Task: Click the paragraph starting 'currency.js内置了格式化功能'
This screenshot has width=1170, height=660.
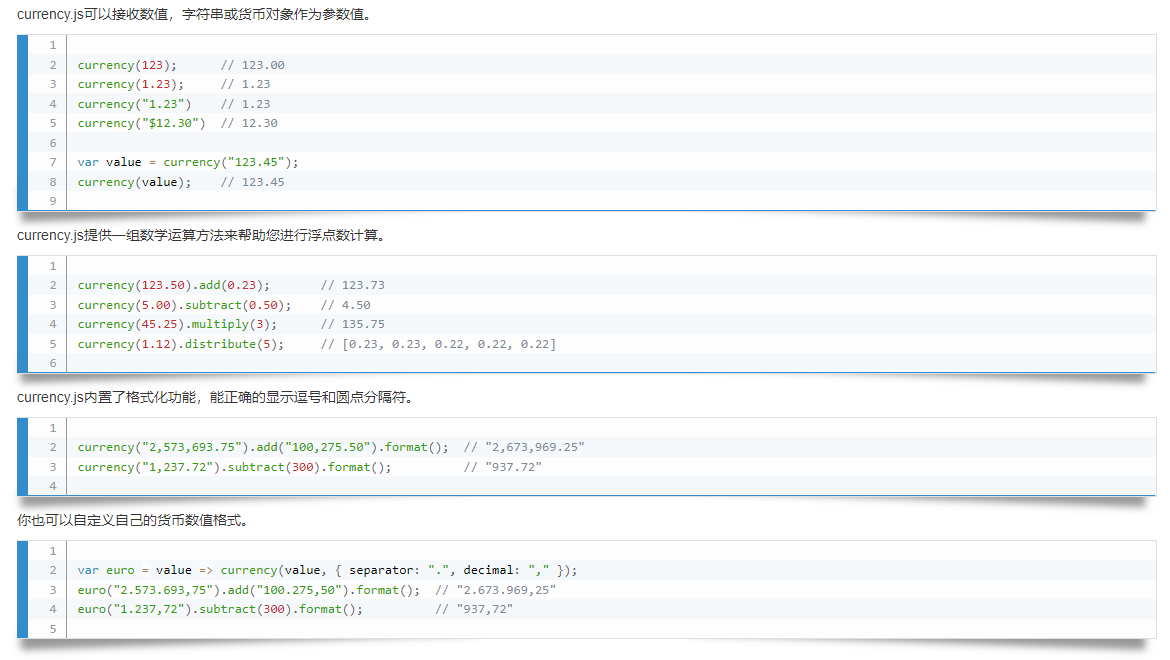Action: point(216,397)
